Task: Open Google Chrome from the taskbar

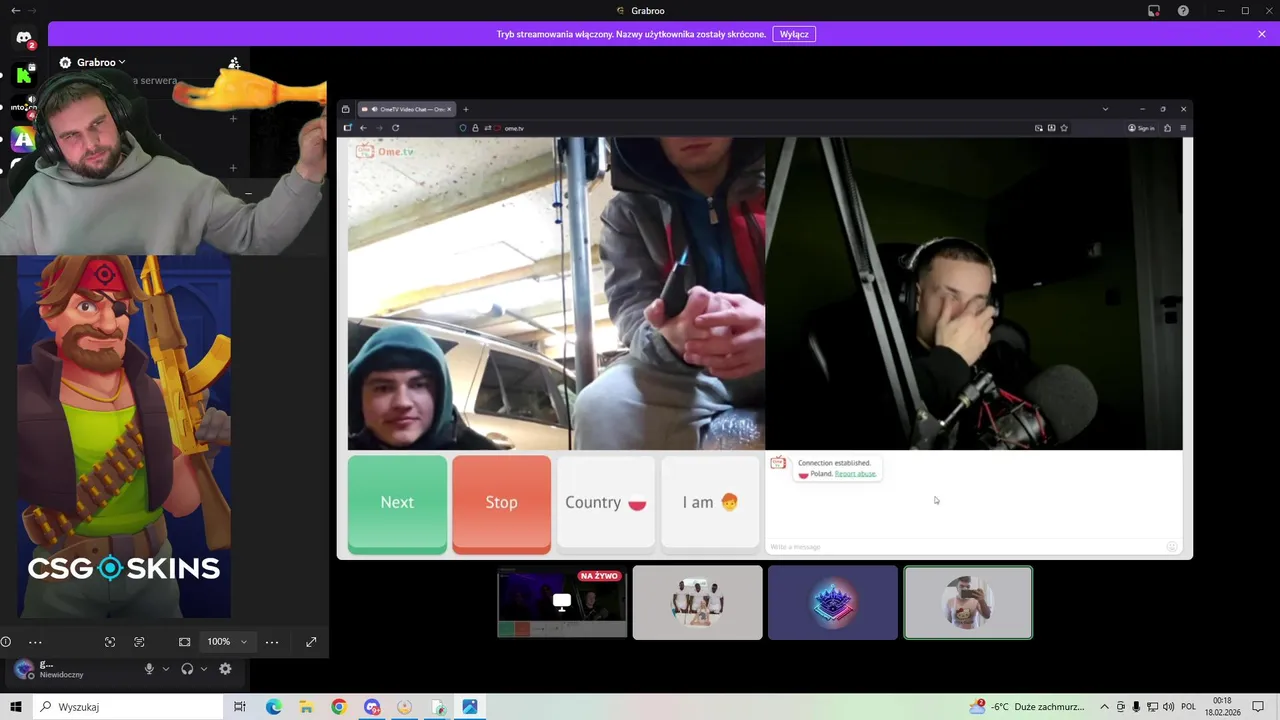Action: [339, 707]
